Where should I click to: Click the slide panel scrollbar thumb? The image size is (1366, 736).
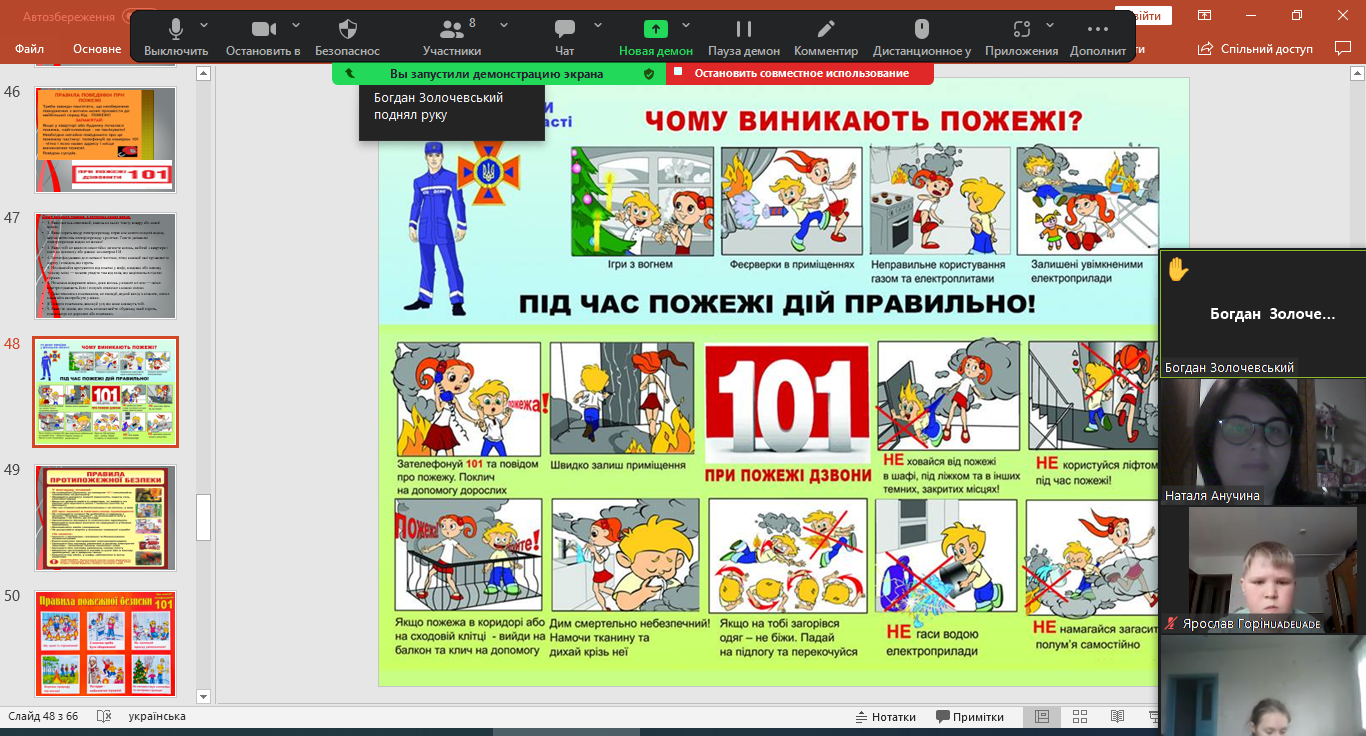(204, 517)
